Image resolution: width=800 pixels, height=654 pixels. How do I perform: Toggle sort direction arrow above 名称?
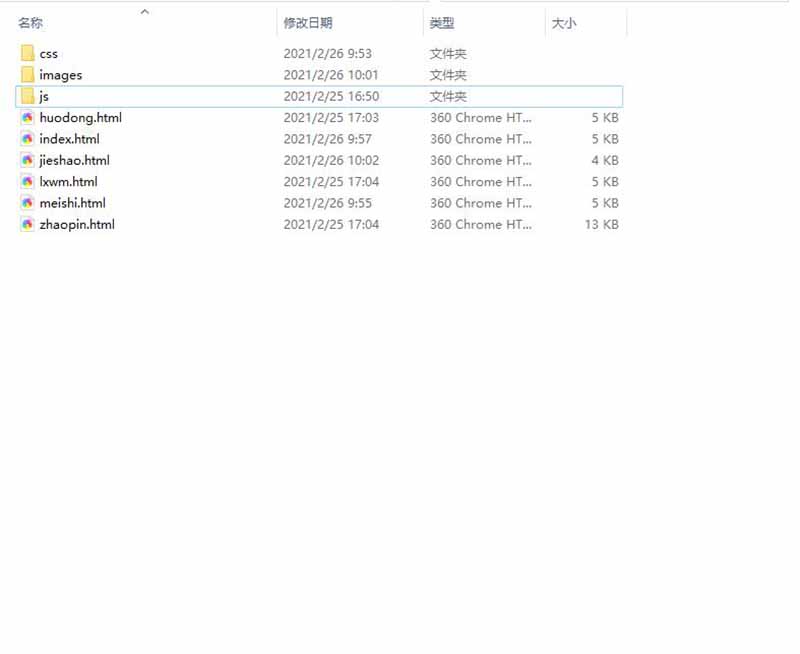145,12
